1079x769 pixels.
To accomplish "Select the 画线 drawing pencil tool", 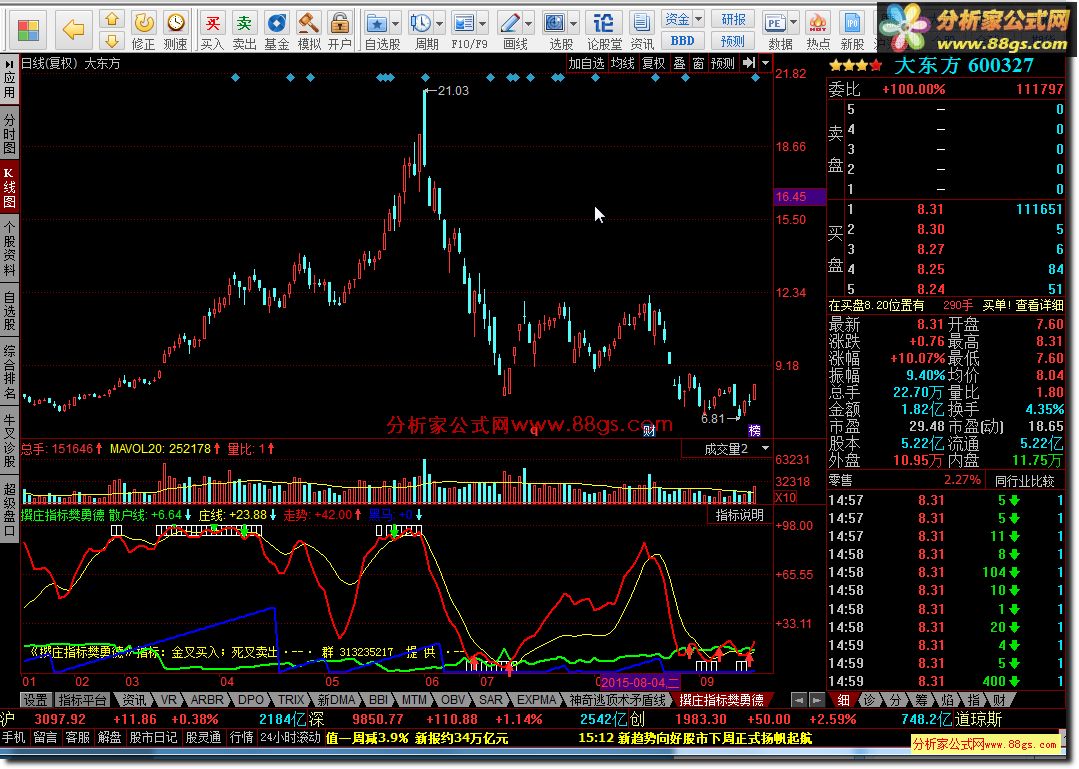I will click(510, 23).
